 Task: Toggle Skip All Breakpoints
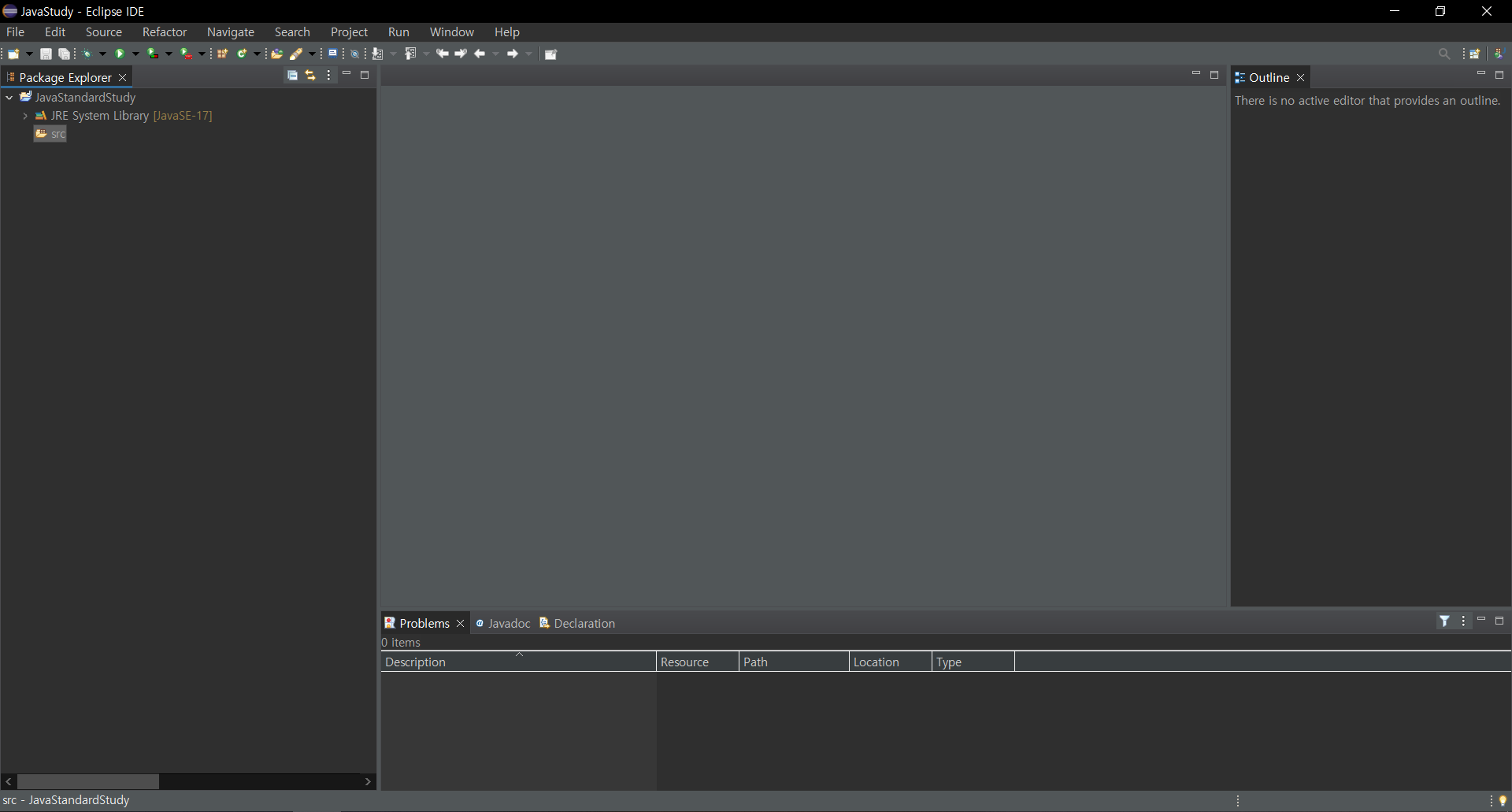(x=355, y=54)
